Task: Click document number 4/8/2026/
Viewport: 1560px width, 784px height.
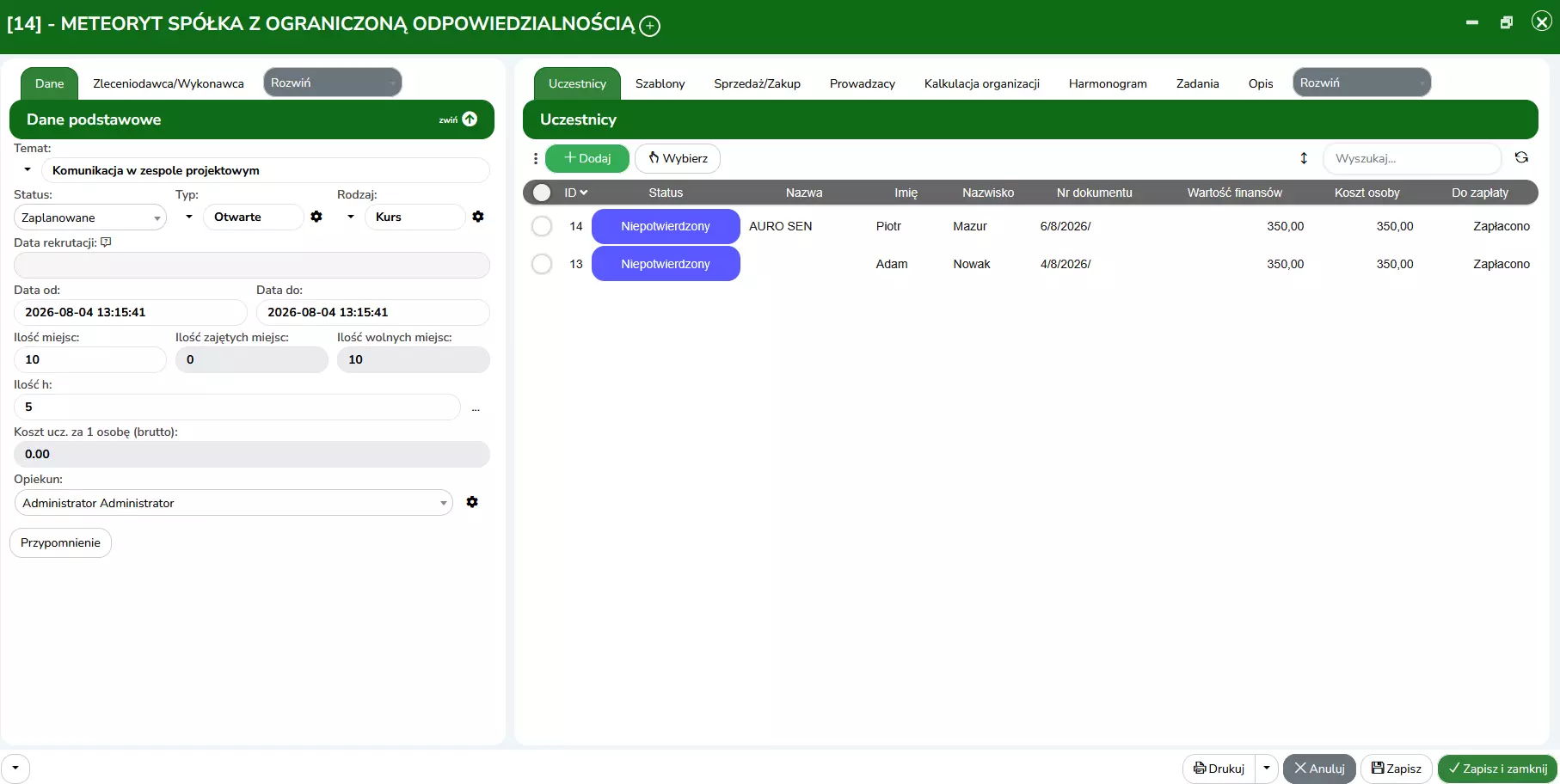Action: click(1066, 264)
